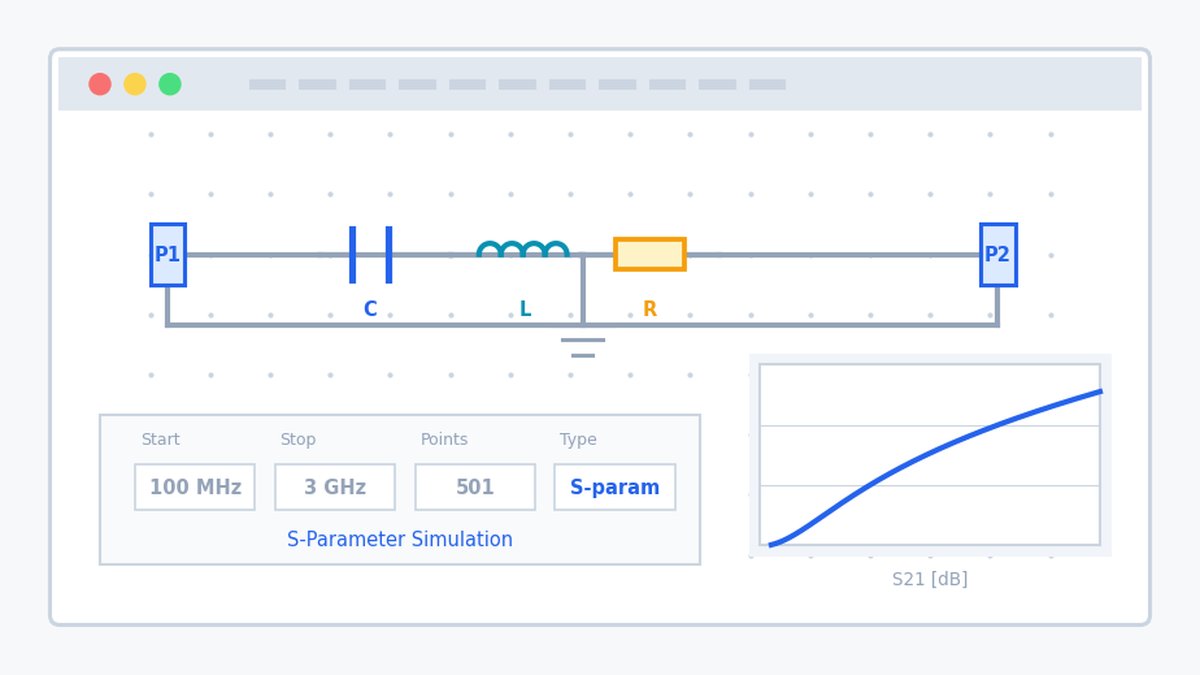Click the P1 port block
The height and width of the screenshot is (675, 1200).
(x=168, y=255)
